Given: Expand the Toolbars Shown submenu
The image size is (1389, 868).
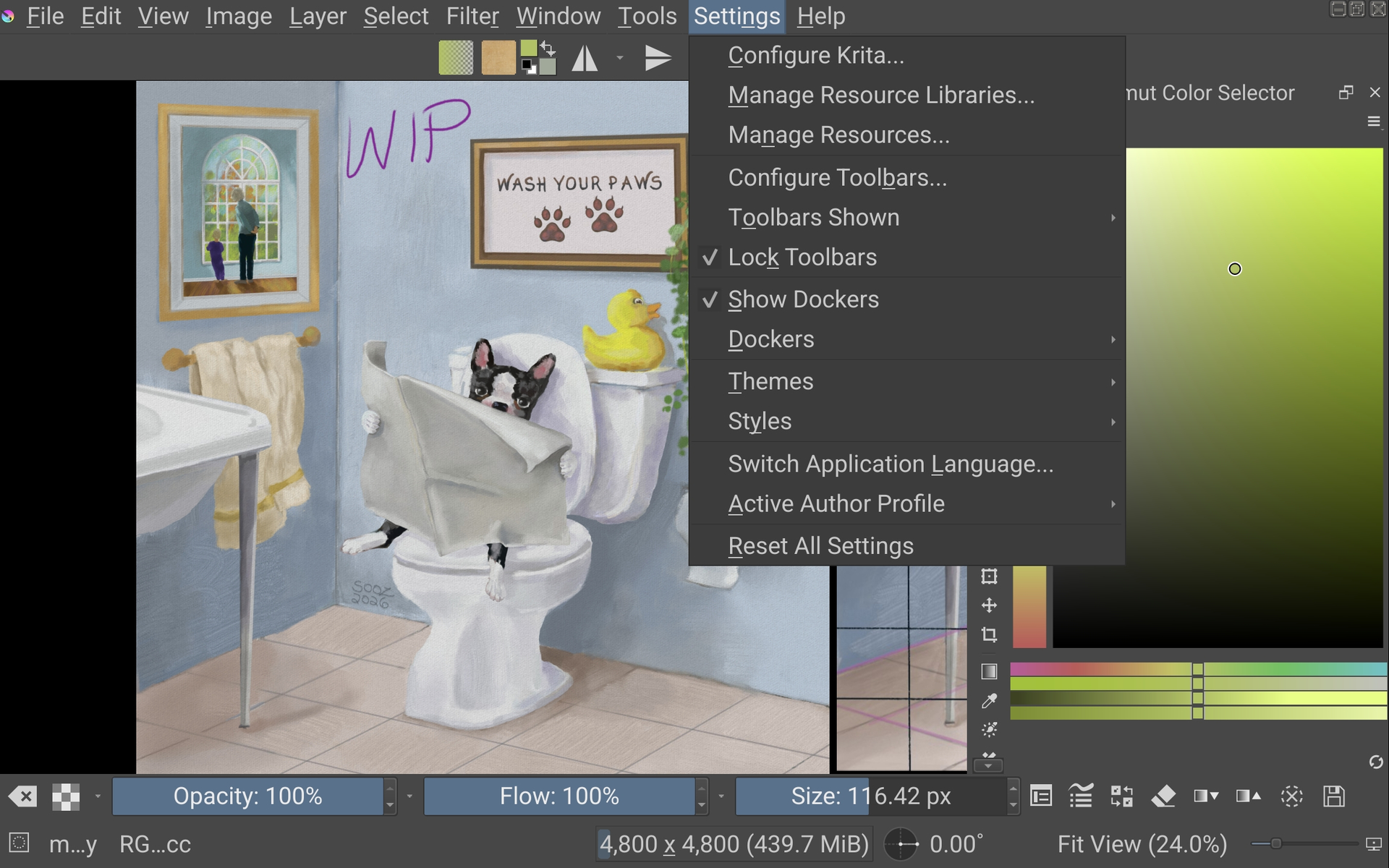Looking at the screenshot, I should pos(907,218).
